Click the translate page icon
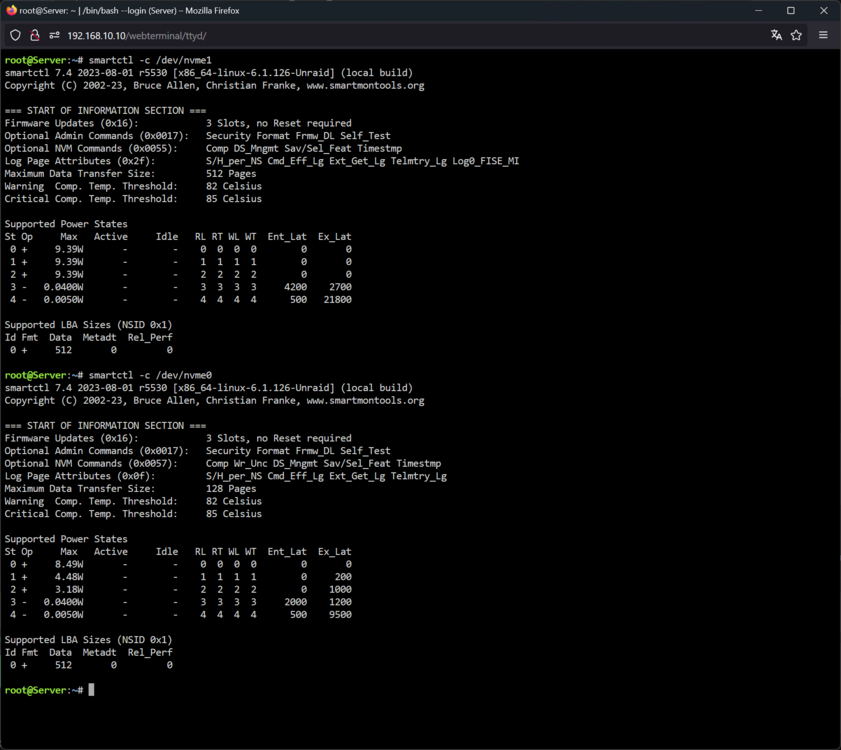The width and height of the screenshot is (841, 750). tap(776, 35)
